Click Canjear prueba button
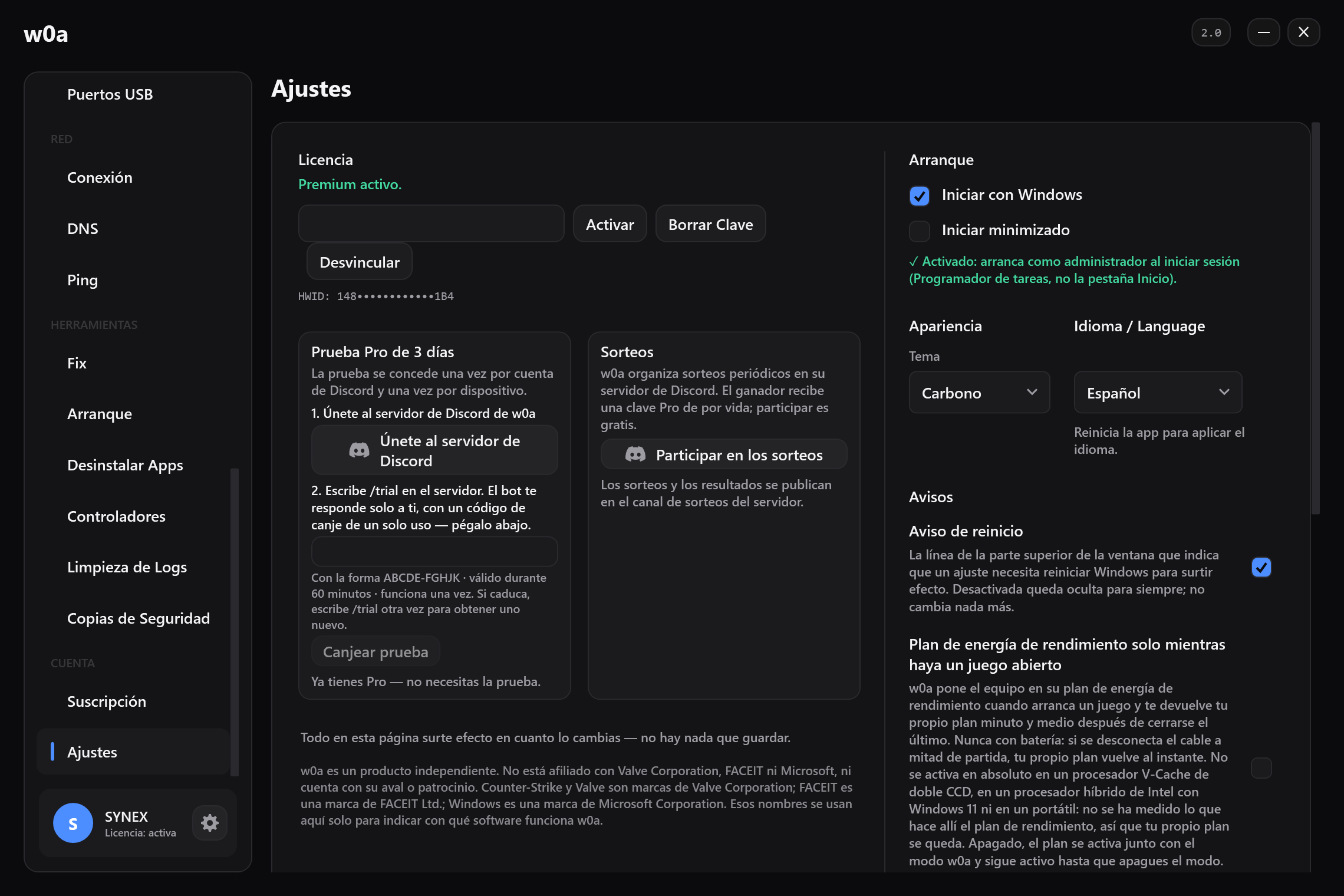The image size is (1344, 896). [x=375, y=652]
